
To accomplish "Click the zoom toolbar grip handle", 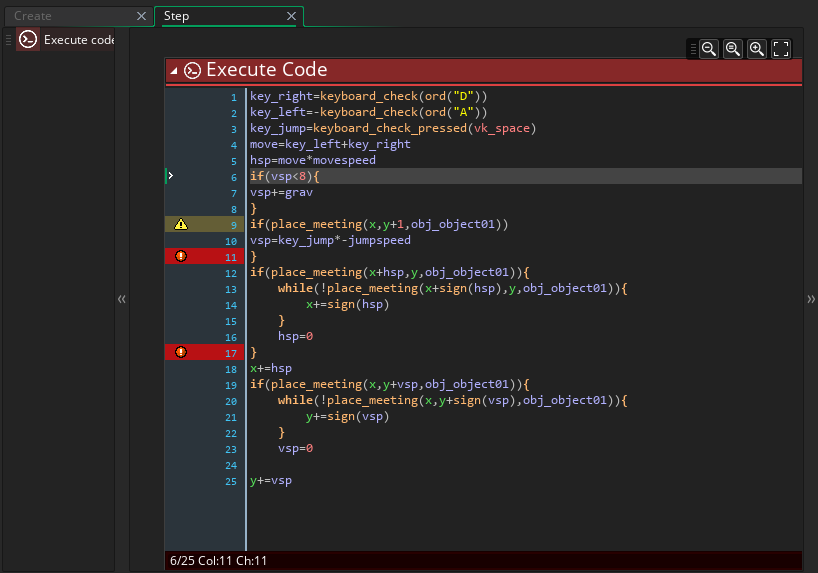I will pos(693,49).
